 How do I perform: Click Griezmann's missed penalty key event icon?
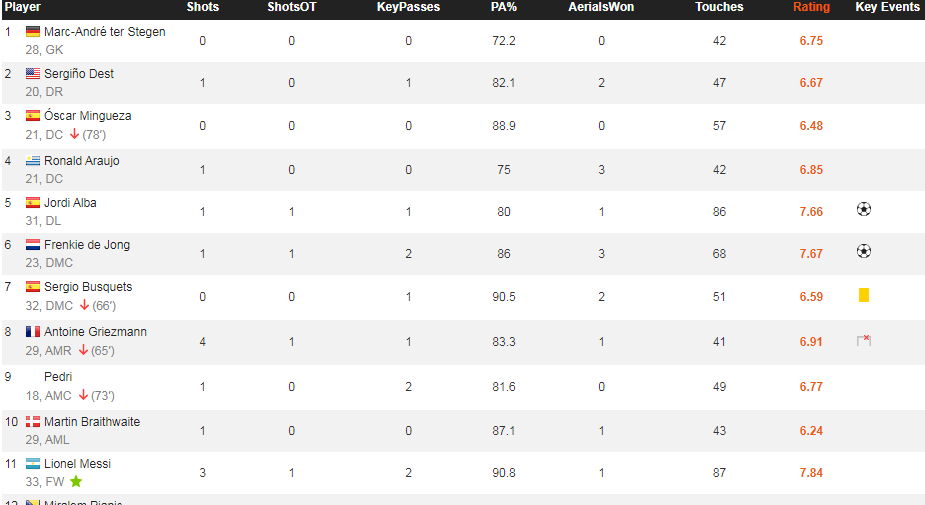coord(864,340)
